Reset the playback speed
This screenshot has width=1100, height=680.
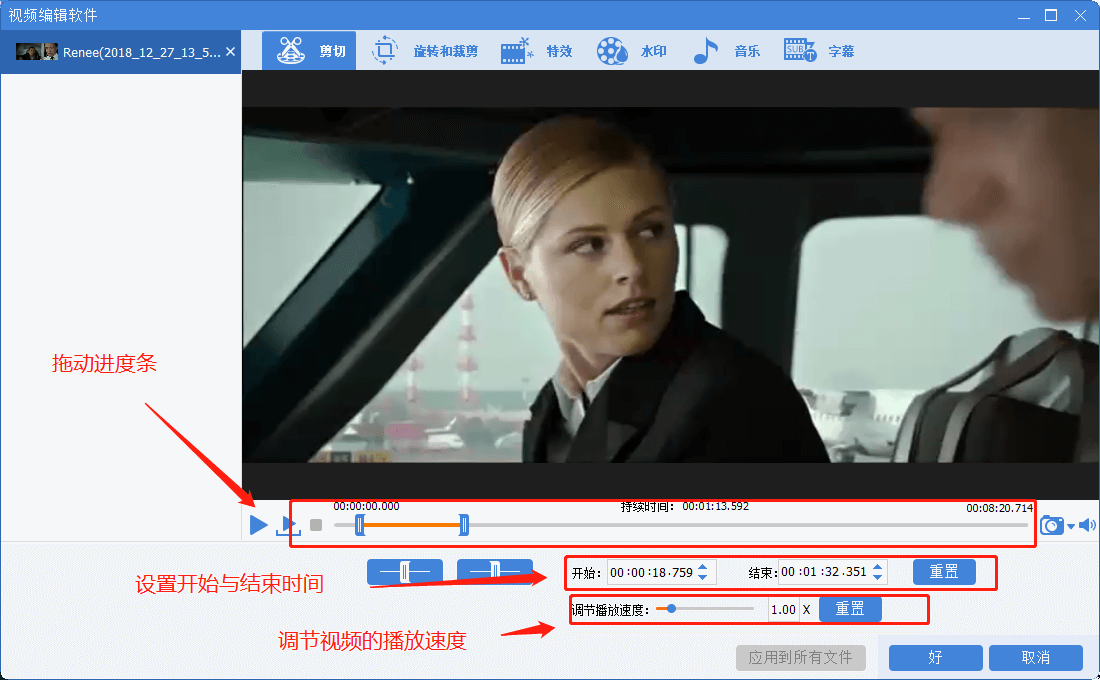tap(850, 609)
